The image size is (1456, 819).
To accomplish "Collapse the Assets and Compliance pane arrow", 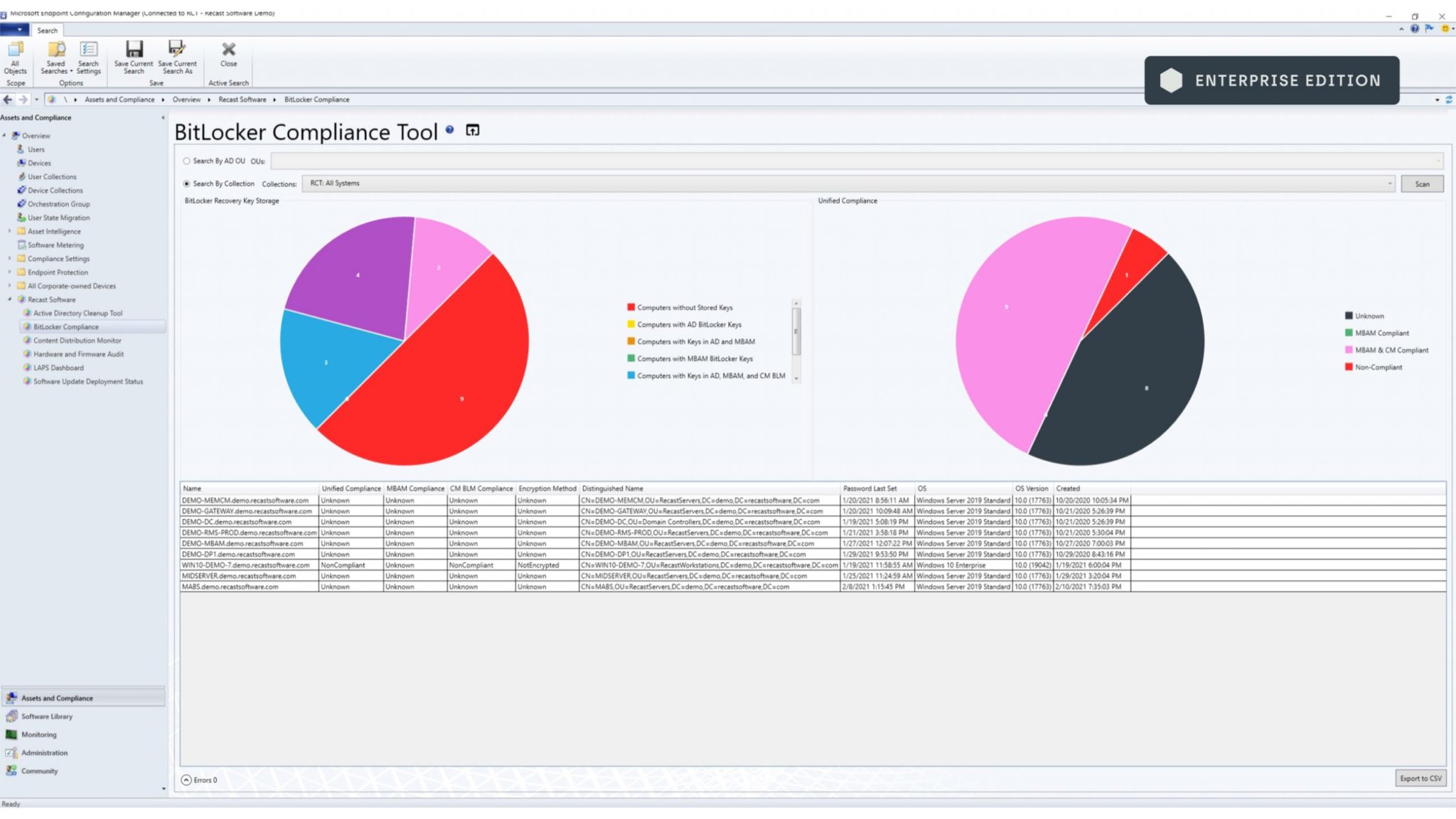I will [x=163, y=118].
